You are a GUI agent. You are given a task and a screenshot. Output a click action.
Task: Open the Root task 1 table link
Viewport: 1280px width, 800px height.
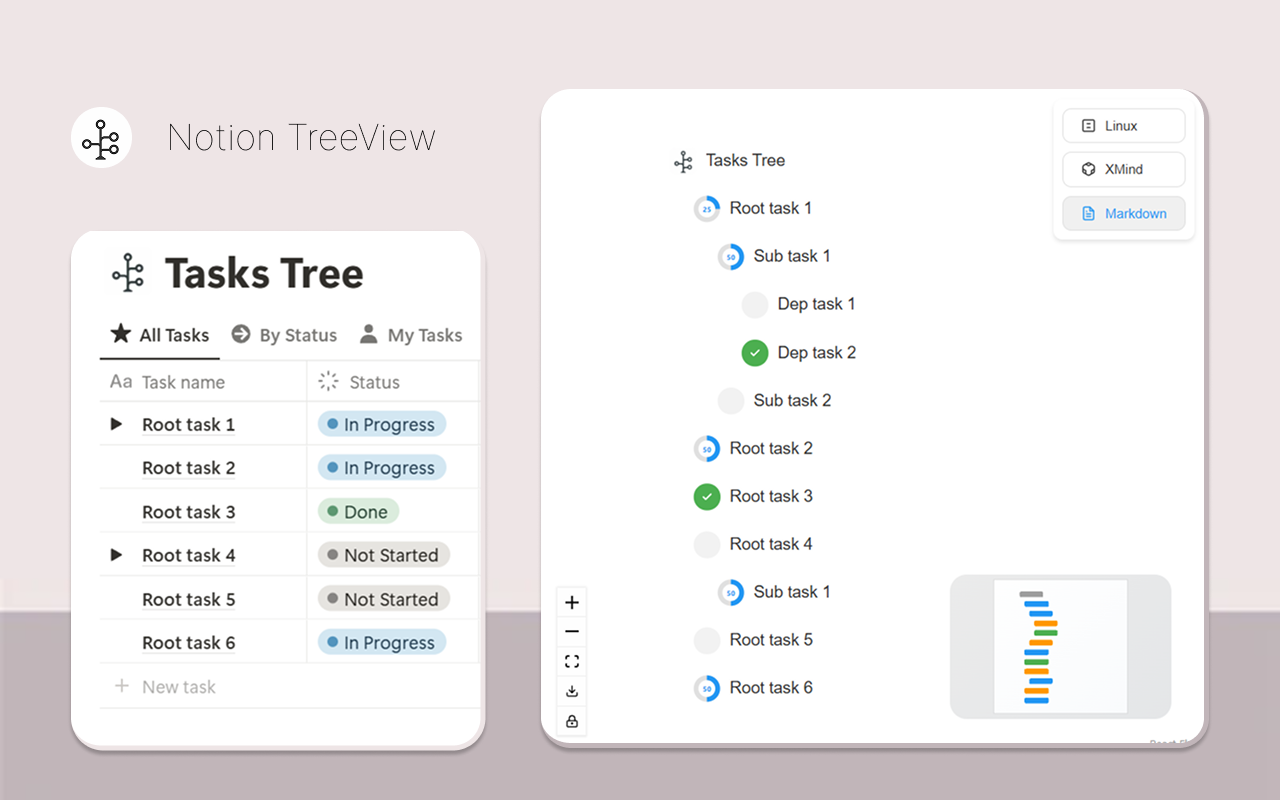click(188, 425)
